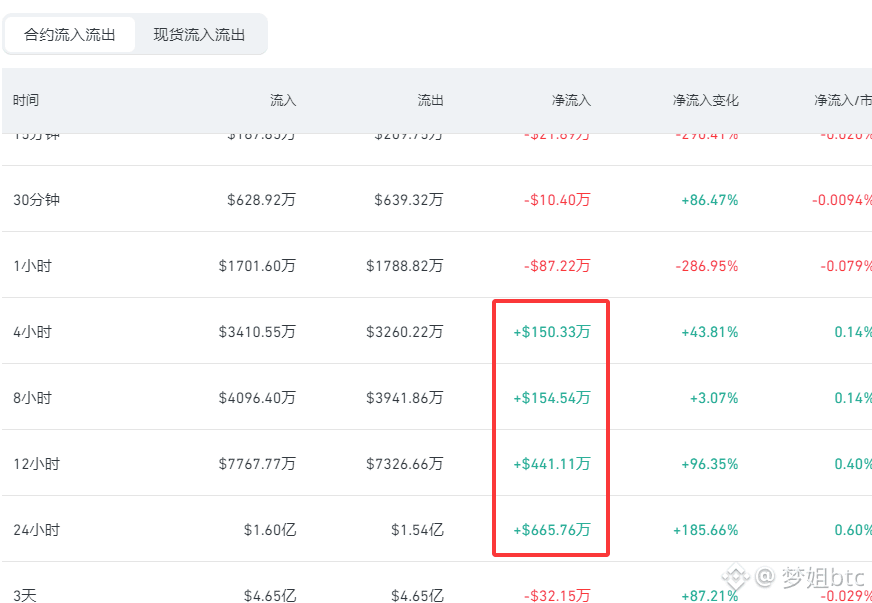Click 3天 inflow value $4.65亿

pyautogui.click(x=270, y=596)
